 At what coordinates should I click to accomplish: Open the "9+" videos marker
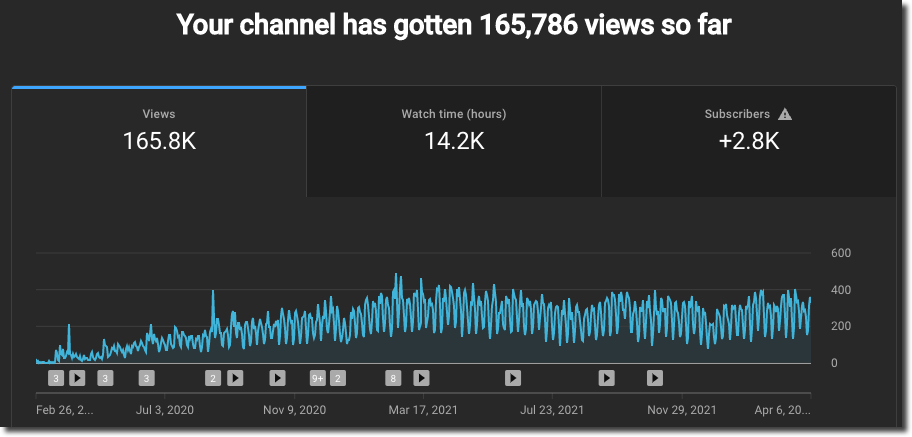[318, 378]
